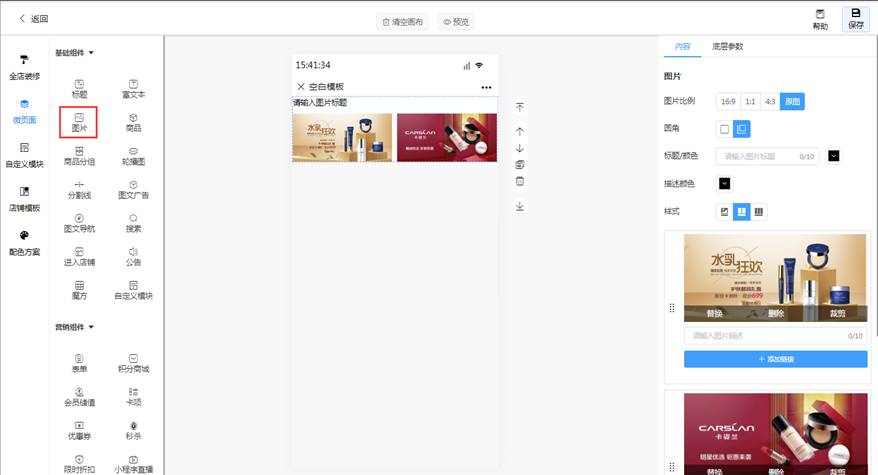Click 删除 on the 水乳狂欢 image

[x=776, y=314]
